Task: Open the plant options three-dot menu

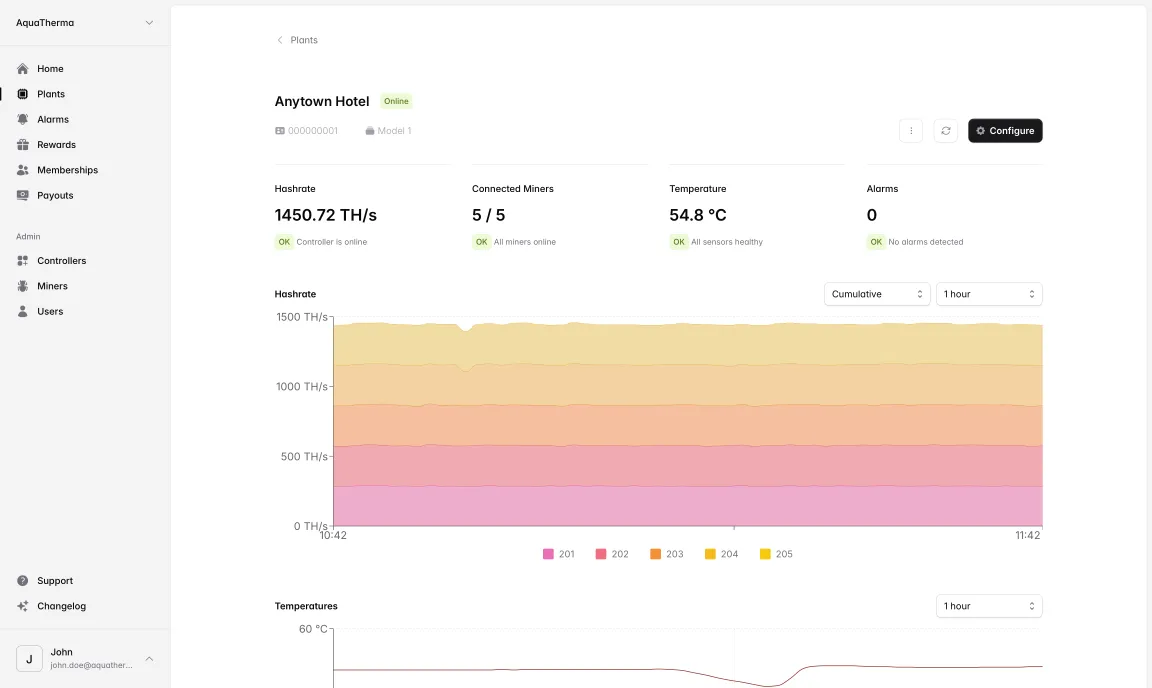Action: 911,130
